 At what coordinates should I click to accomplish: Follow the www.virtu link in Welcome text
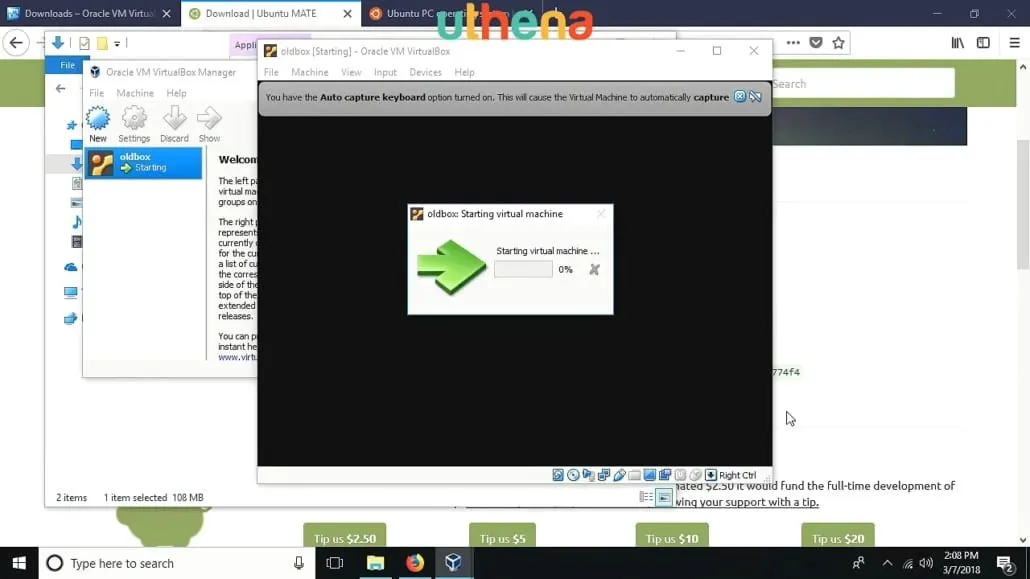point(237,357)
